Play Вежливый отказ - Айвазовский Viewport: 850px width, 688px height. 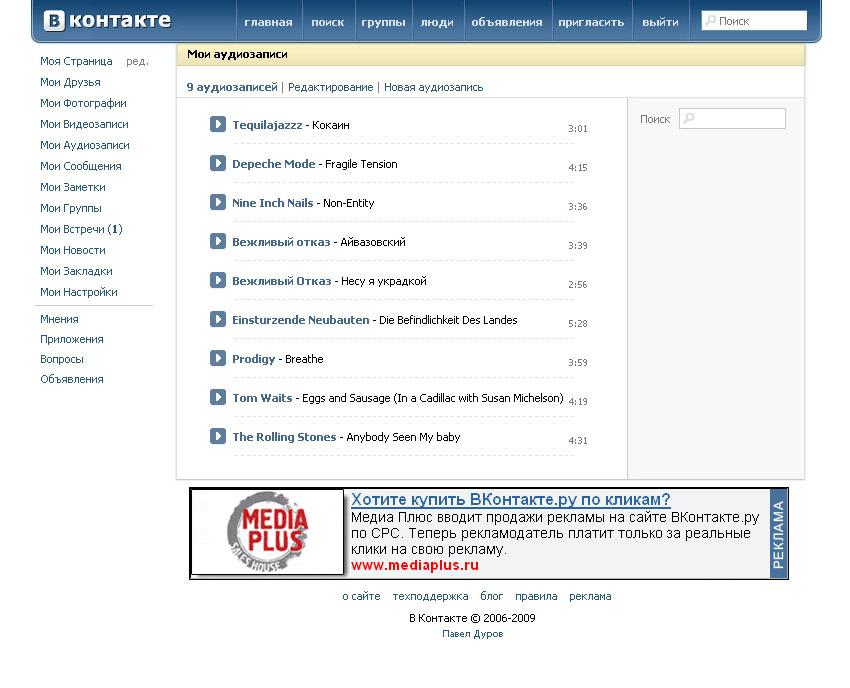pyautogui.click(x=218, y=241)
